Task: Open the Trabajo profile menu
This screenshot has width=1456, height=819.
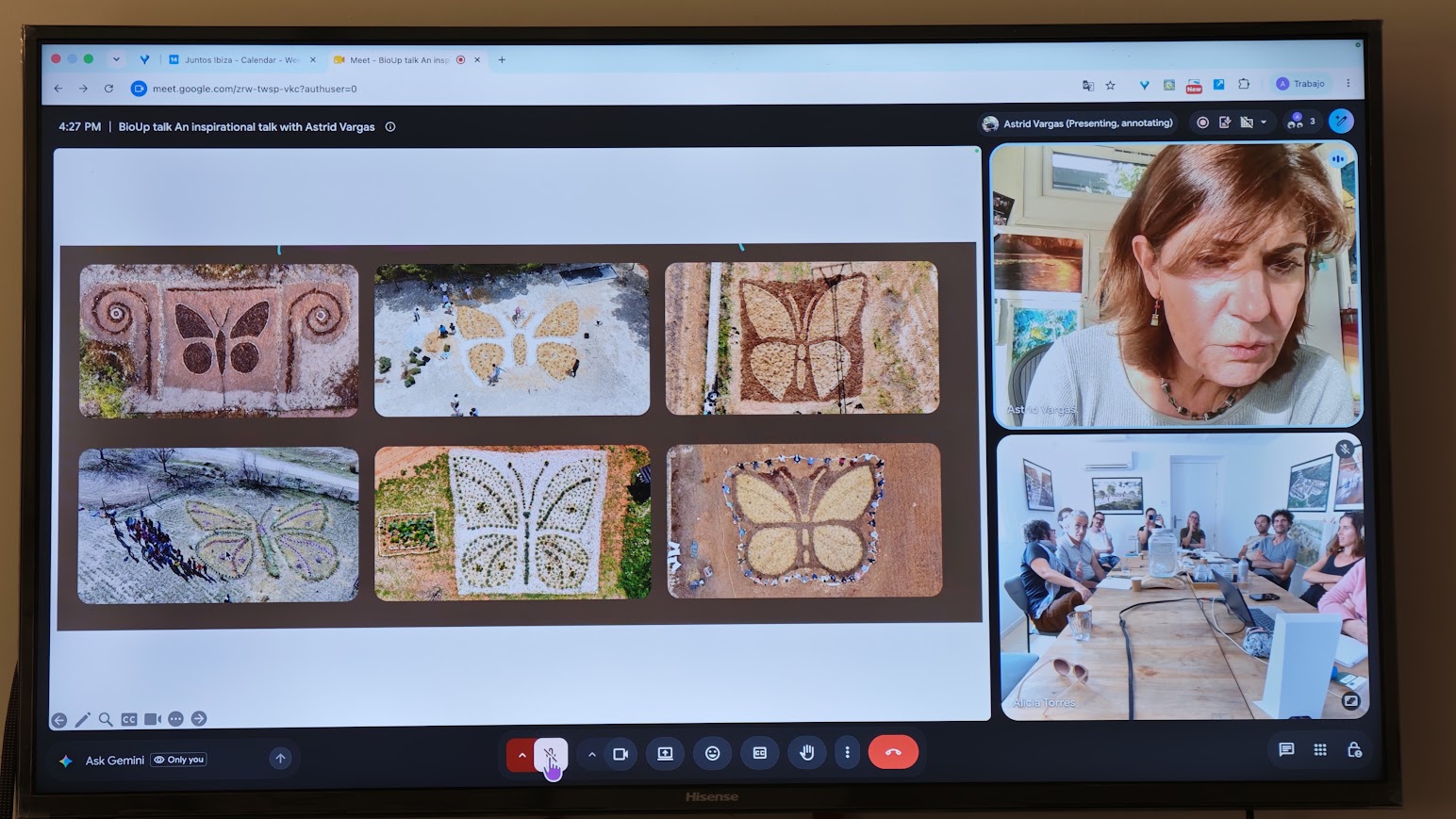Action: (x=1300, y=84)
